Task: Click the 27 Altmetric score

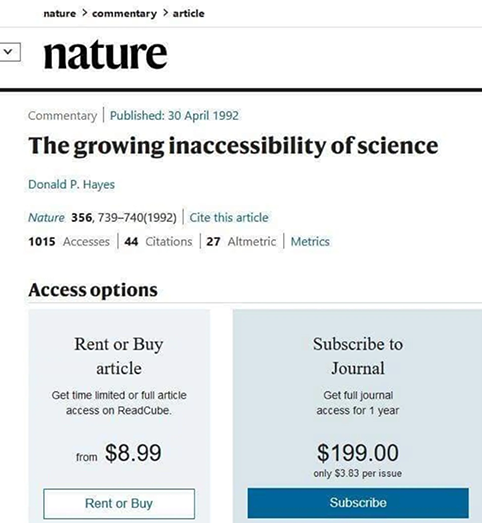Action: coord(241,241)
